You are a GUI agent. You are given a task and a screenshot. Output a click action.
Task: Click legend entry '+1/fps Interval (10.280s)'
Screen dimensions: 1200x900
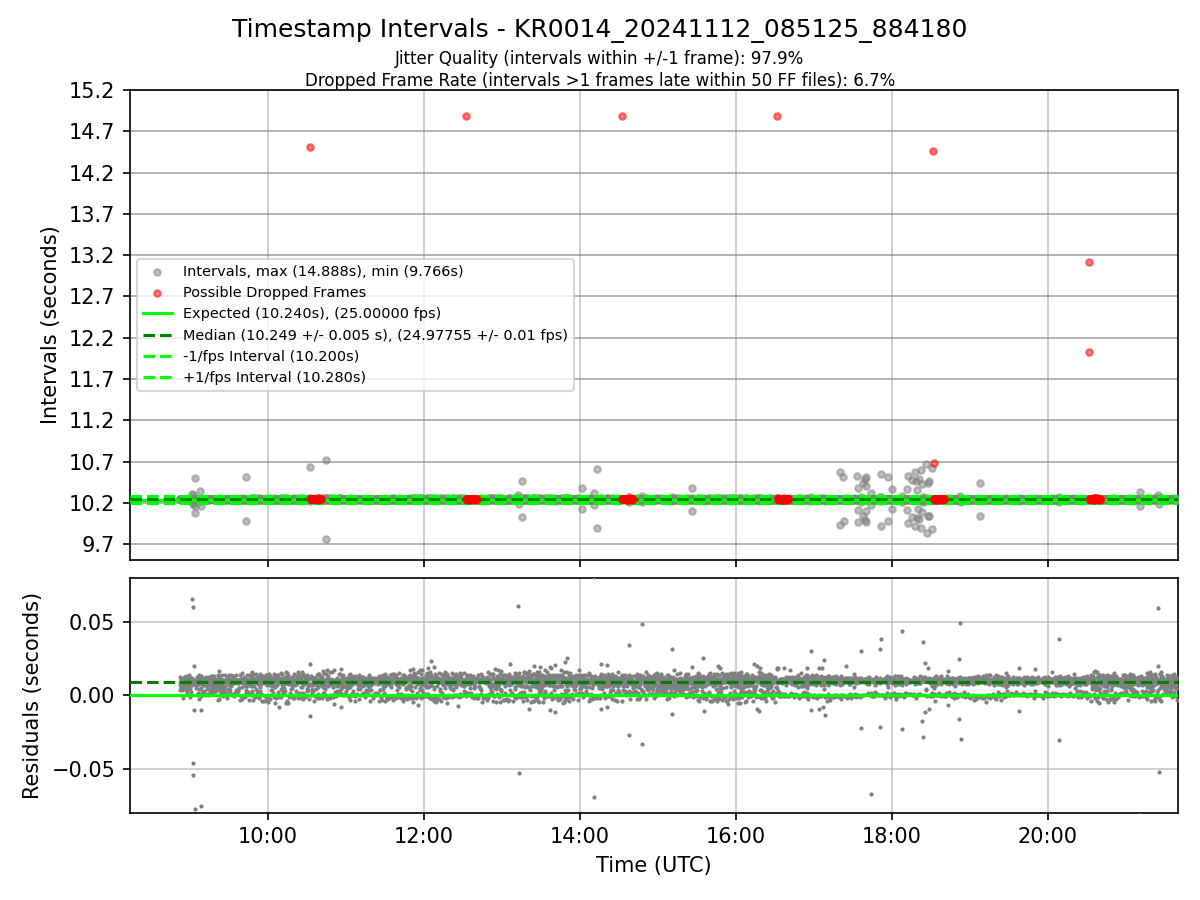pos(274,377)
